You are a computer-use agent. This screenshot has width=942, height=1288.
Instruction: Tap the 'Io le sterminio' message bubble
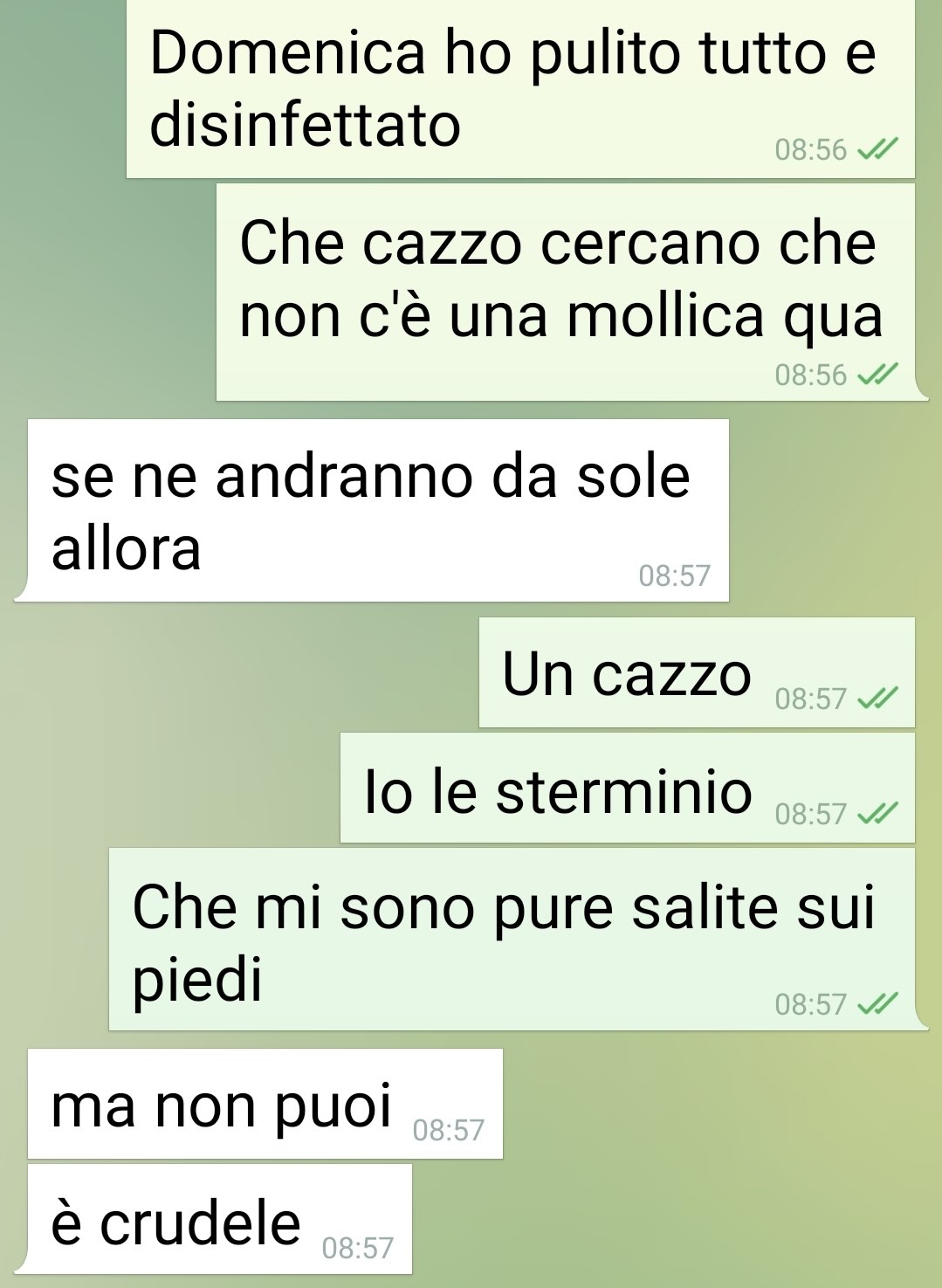pos(628,788)
